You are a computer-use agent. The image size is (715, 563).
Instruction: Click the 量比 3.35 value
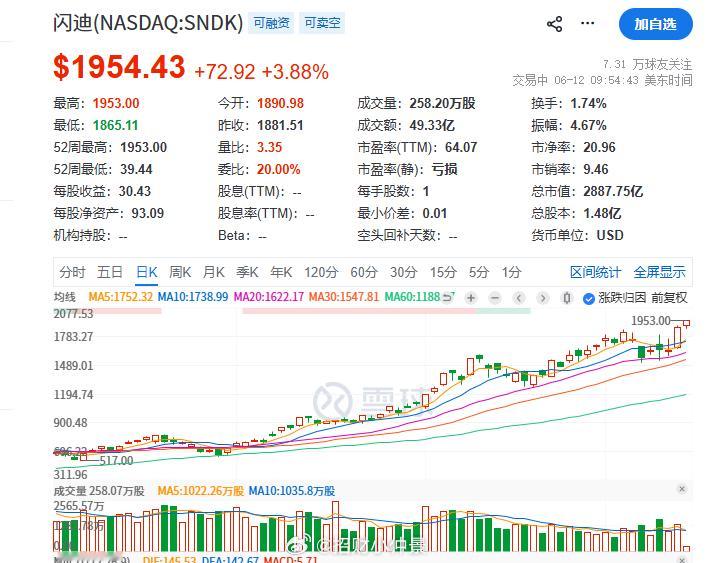coord(269,147)
